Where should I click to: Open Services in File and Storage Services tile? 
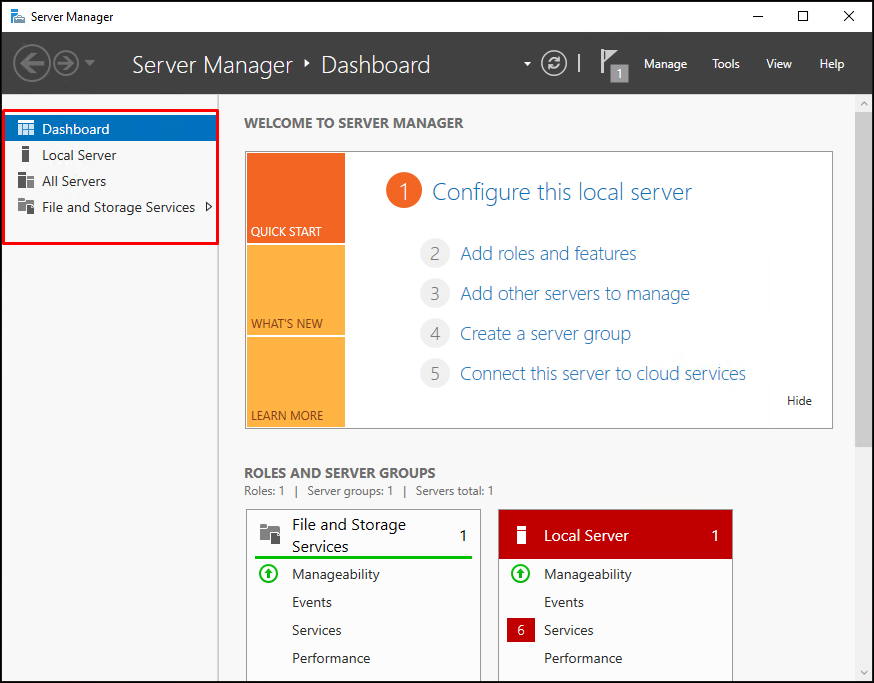pos(317,630)
